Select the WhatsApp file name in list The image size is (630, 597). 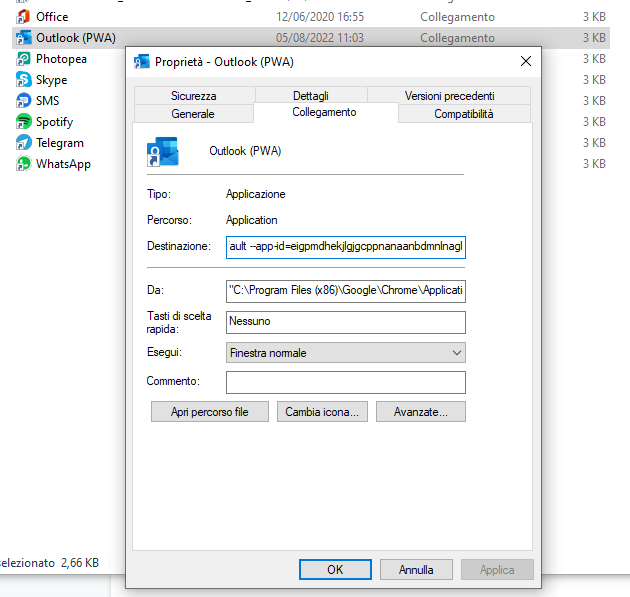(x=63, y=164)
